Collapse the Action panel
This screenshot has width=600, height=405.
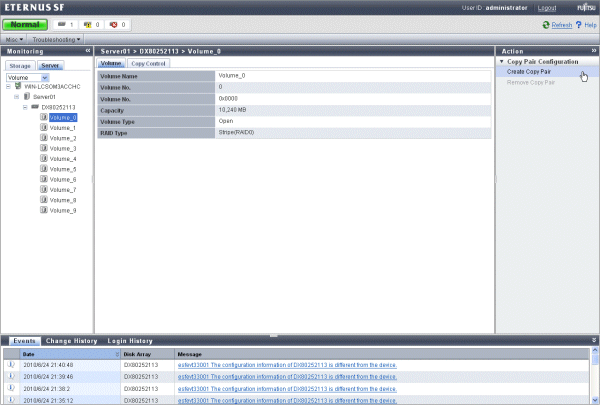(594, 51)
